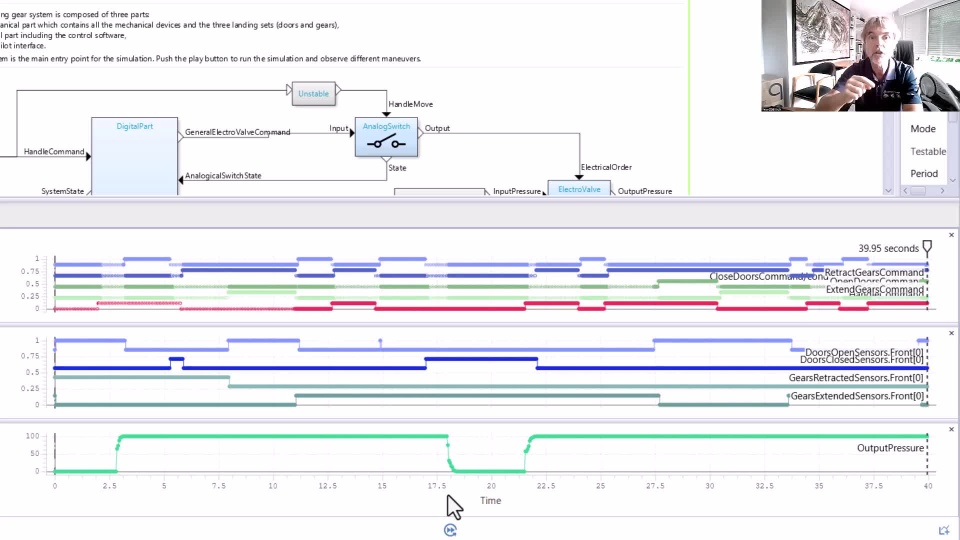
Task: Click the GeneralElectroValveCommand port label
Action: tap(238, 132)
